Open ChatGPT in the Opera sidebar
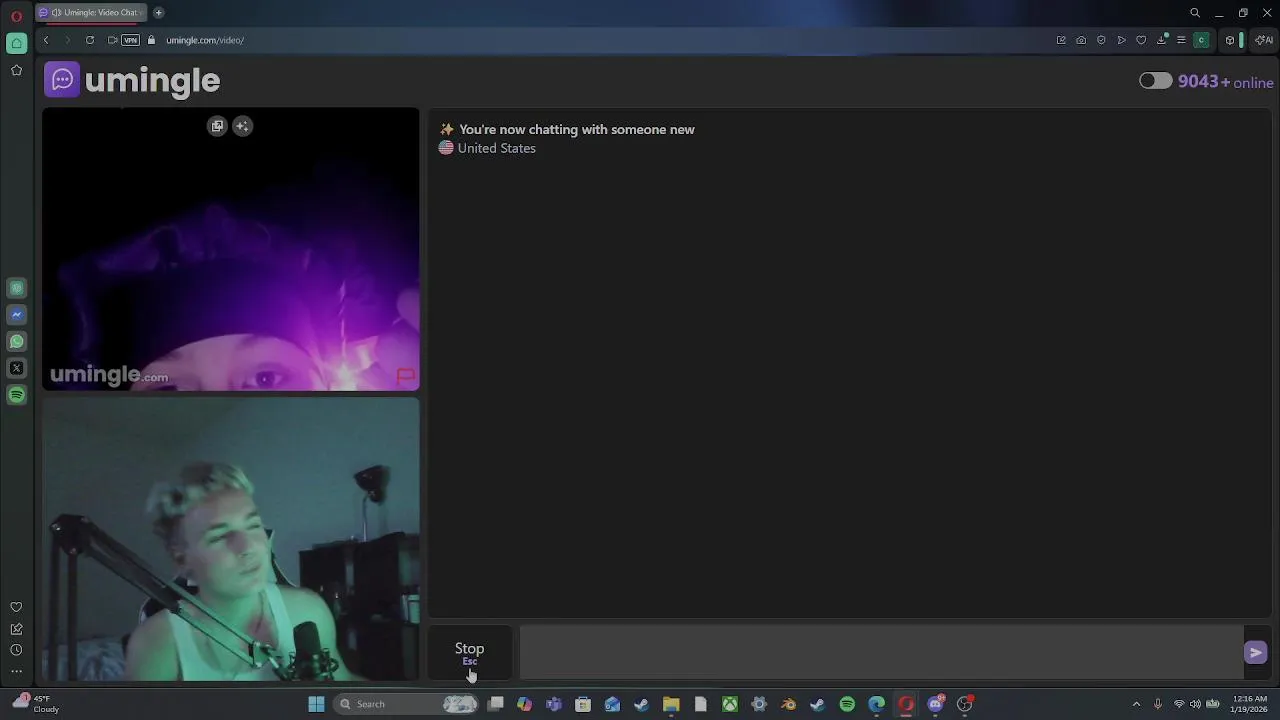 tap(16, 288)
